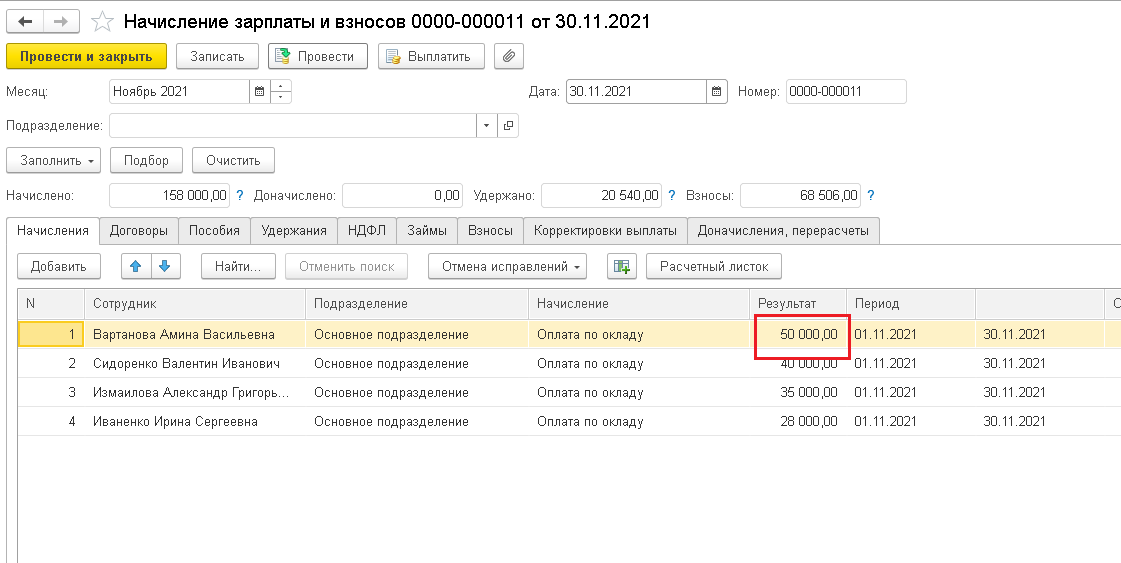The height and width of the screenshot is (563, 1121).
Task: Click the paperclip attachments icon
Action: (509, 56)
